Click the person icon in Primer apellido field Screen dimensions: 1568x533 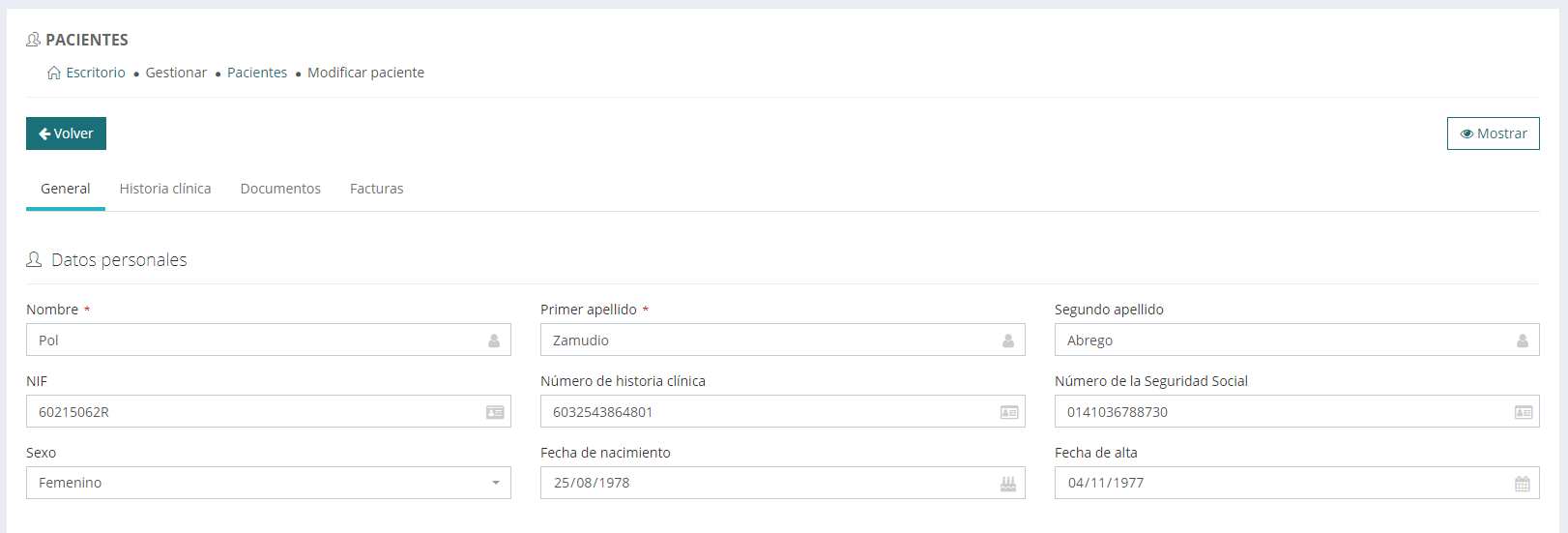coord(1008,341)
